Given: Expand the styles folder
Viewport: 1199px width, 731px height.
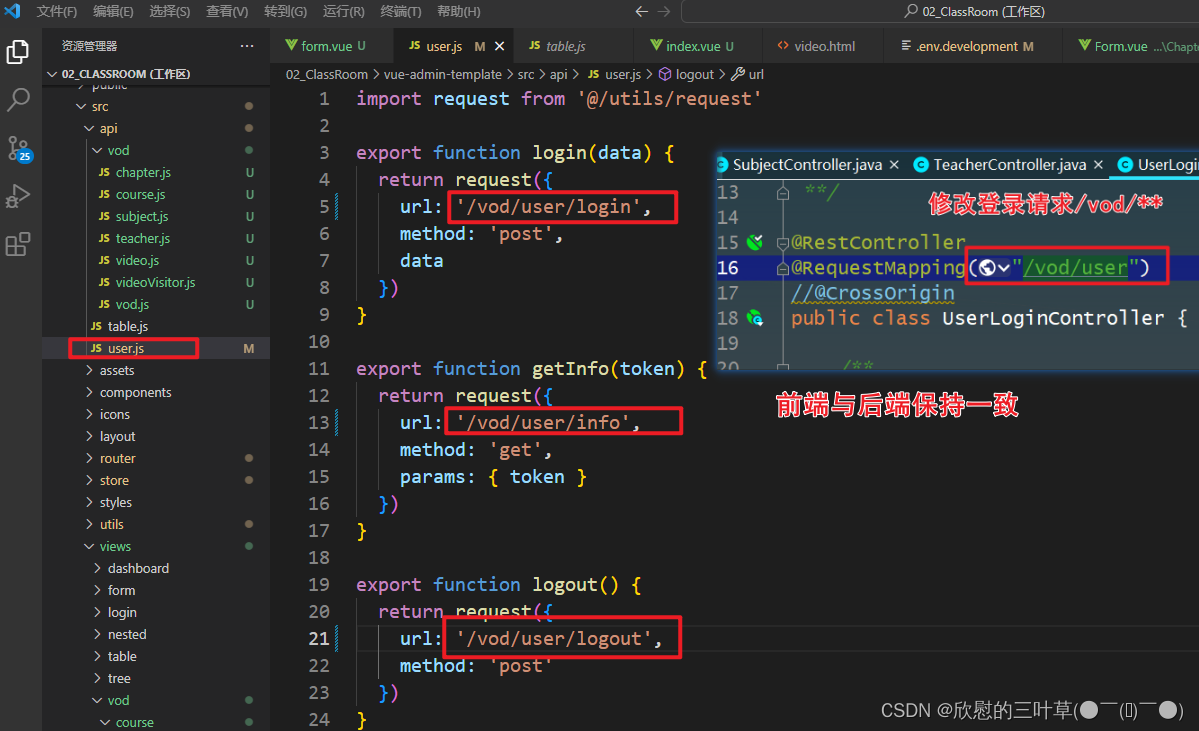Looking at the screenshot, I should [x=154, y=503].
